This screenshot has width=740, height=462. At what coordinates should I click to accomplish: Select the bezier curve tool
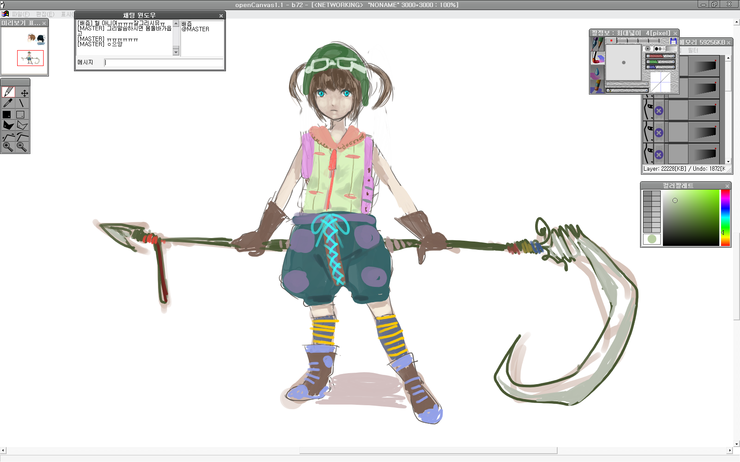click(22, 136)
